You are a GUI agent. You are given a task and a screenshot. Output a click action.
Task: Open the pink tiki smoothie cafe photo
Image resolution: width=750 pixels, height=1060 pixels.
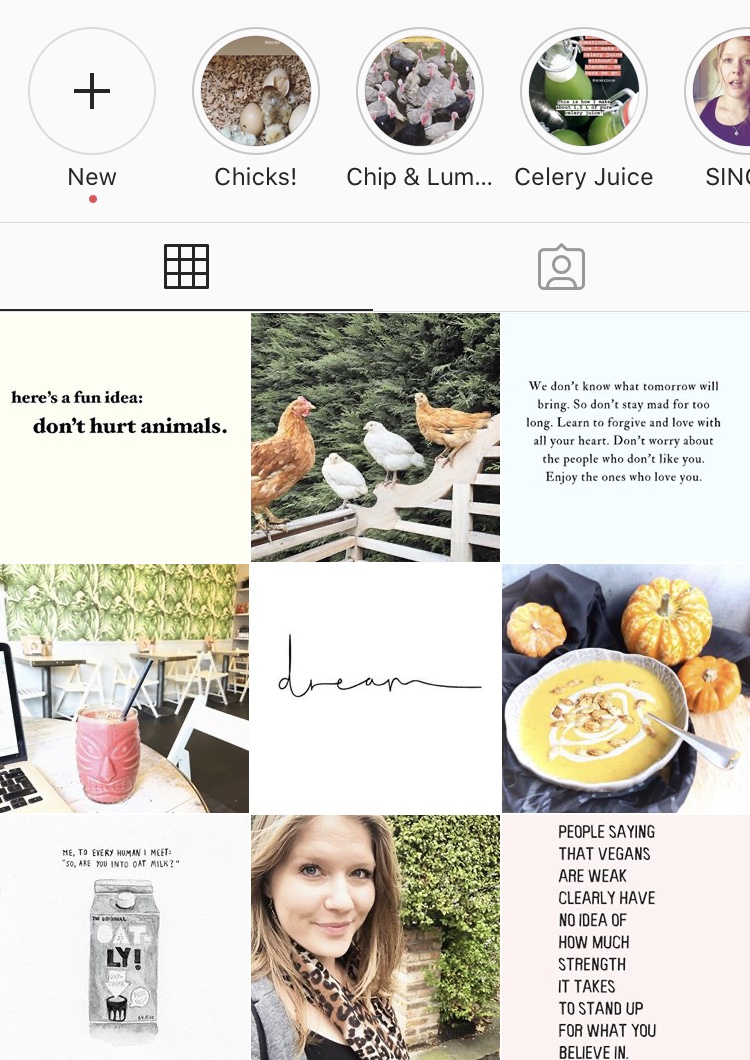coord(124,688)
